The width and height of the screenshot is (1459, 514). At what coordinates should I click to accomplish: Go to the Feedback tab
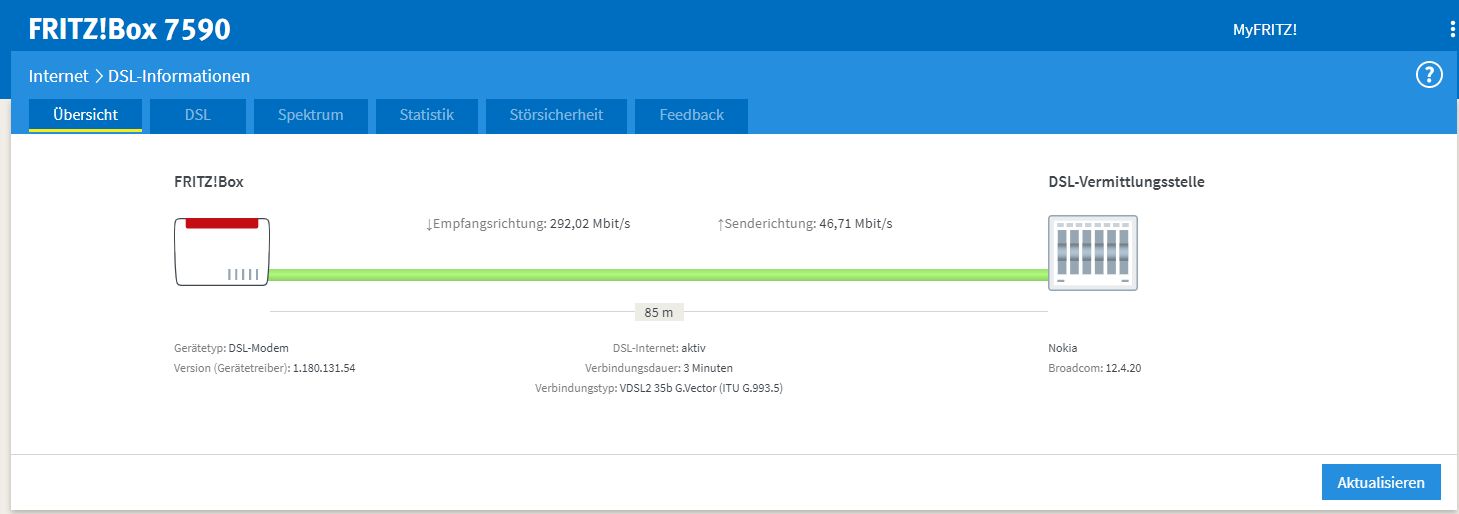click(x=691, y=115)
